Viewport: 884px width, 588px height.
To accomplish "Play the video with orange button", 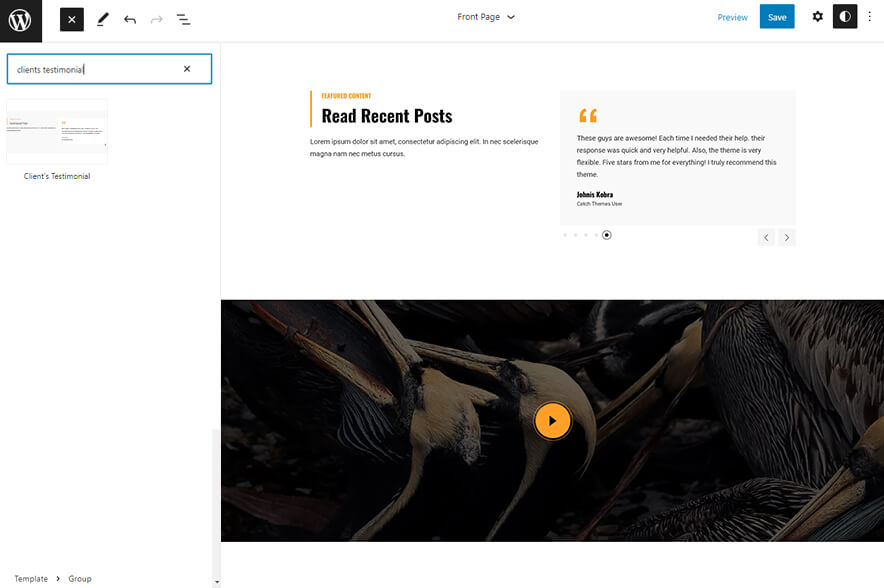I will [552, 421].
